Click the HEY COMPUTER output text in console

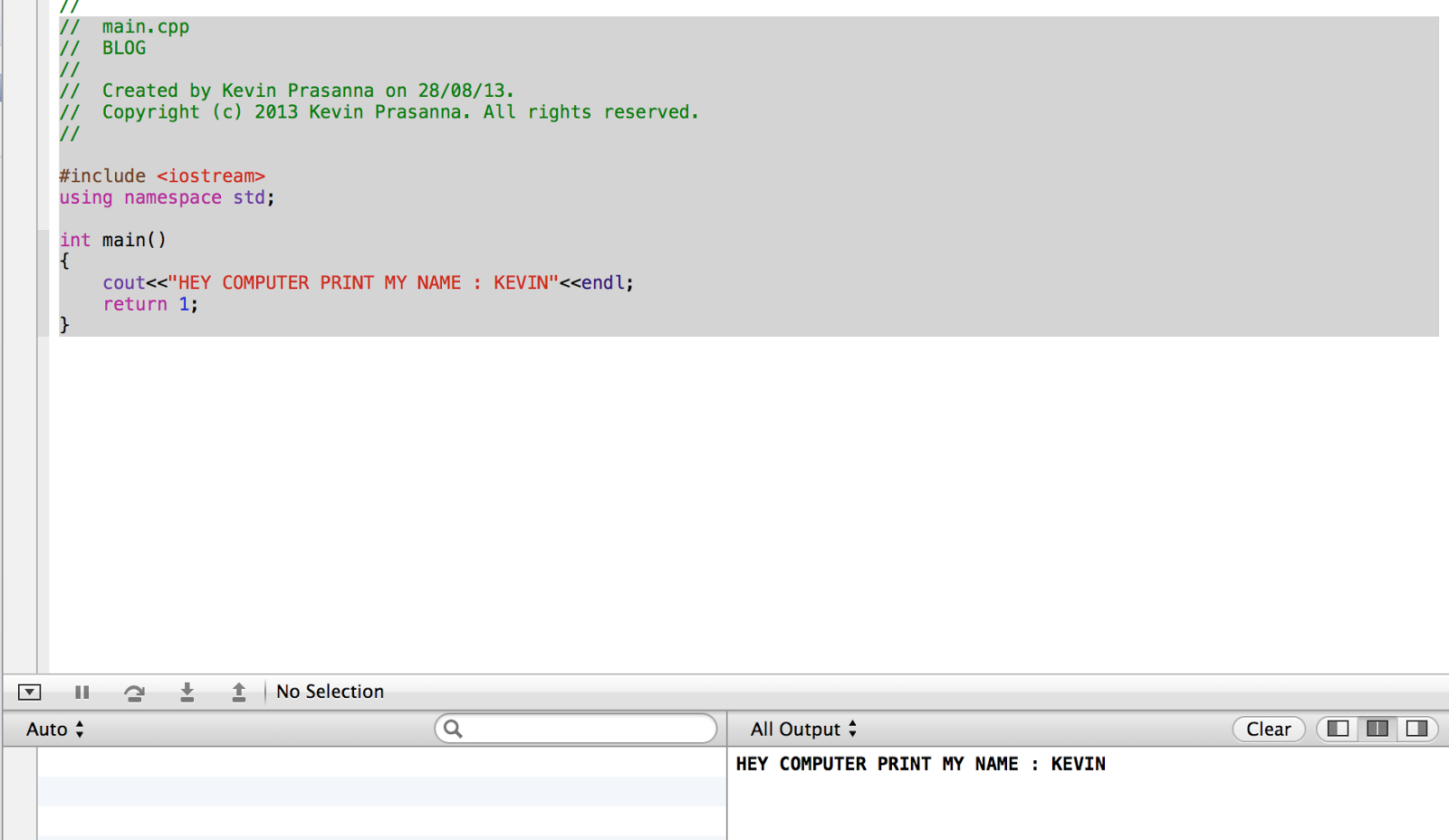920,763
